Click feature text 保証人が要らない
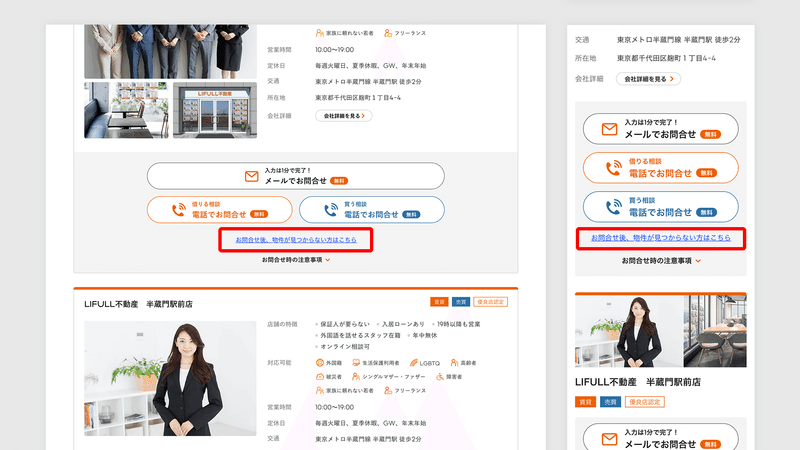 pos(345,324)
